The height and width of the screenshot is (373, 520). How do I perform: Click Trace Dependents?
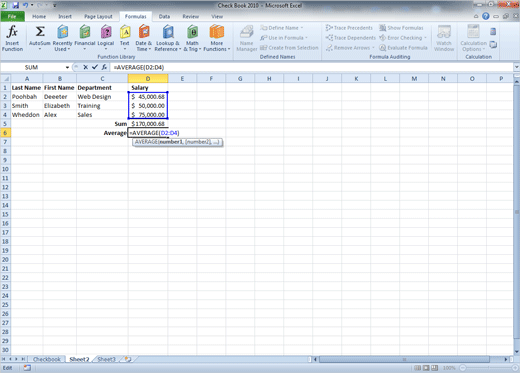[351, 38]
